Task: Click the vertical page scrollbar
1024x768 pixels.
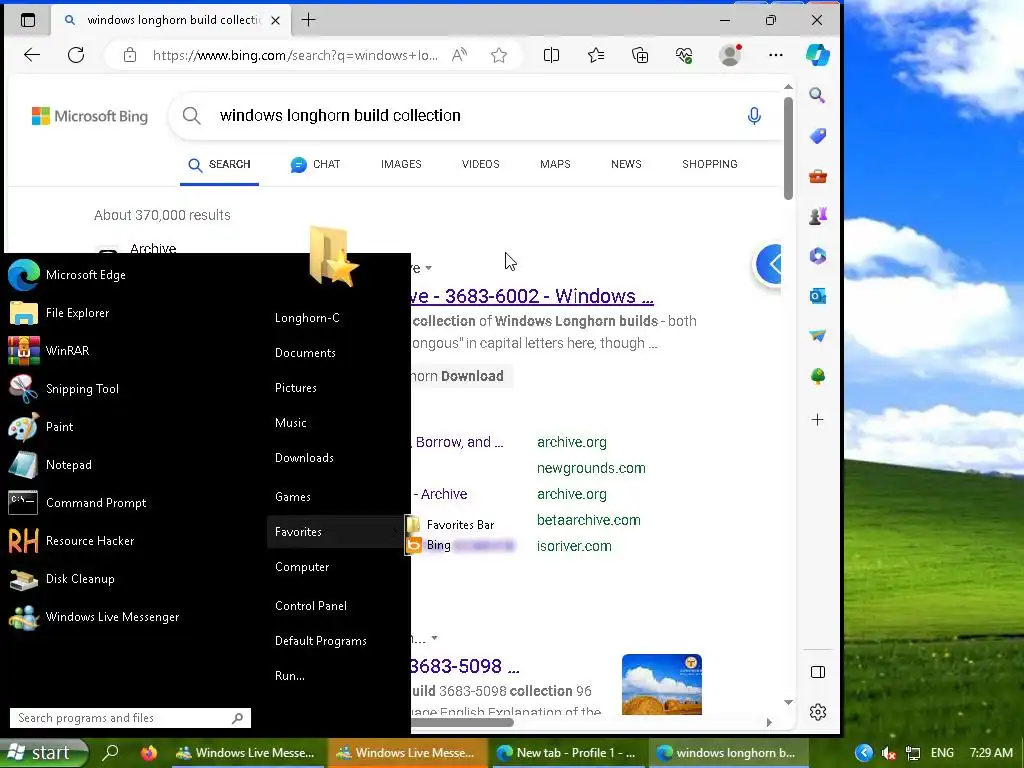Action: pyautogui.click(x=788, y=148)
